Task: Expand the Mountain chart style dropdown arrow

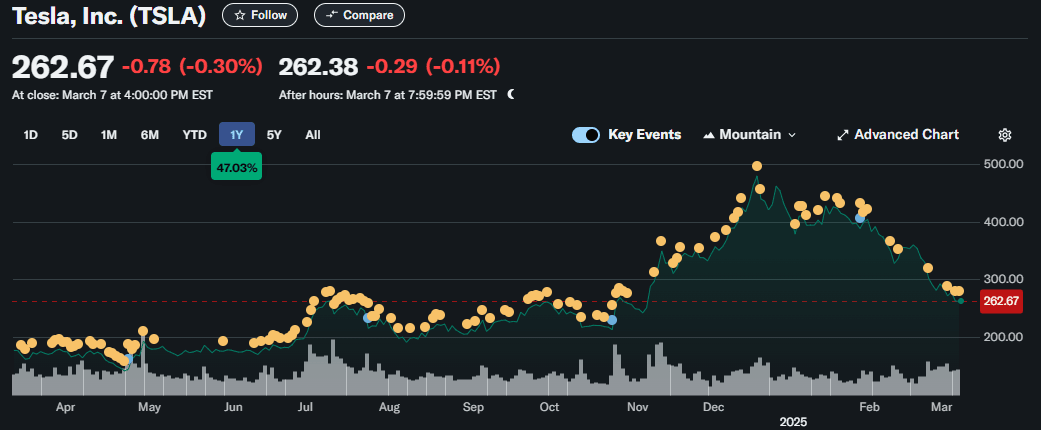Action: [791, 135]
